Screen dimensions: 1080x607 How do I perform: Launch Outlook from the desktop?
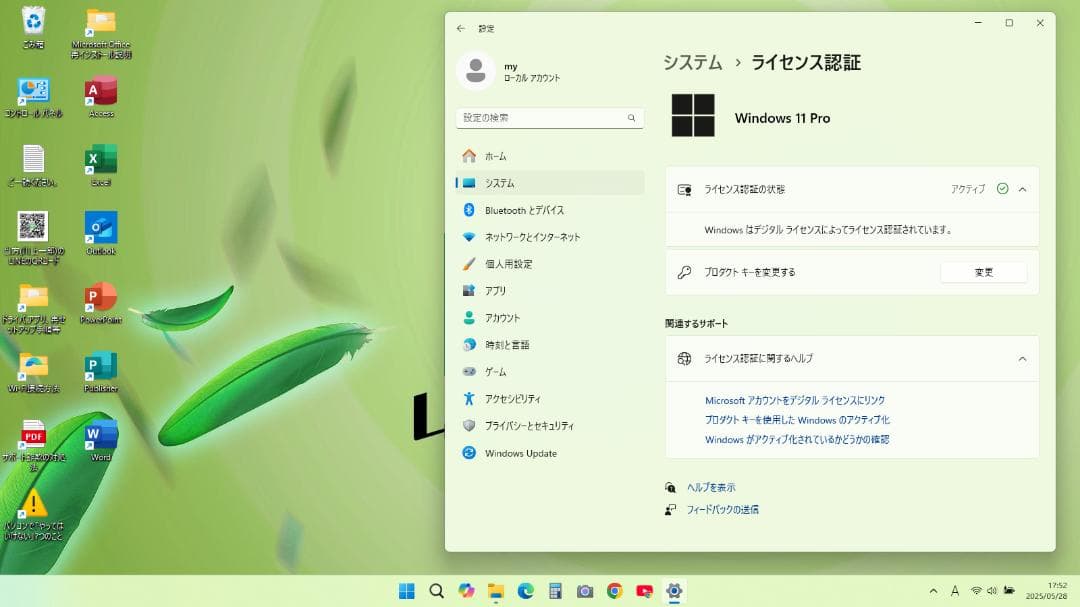[101, 234]
